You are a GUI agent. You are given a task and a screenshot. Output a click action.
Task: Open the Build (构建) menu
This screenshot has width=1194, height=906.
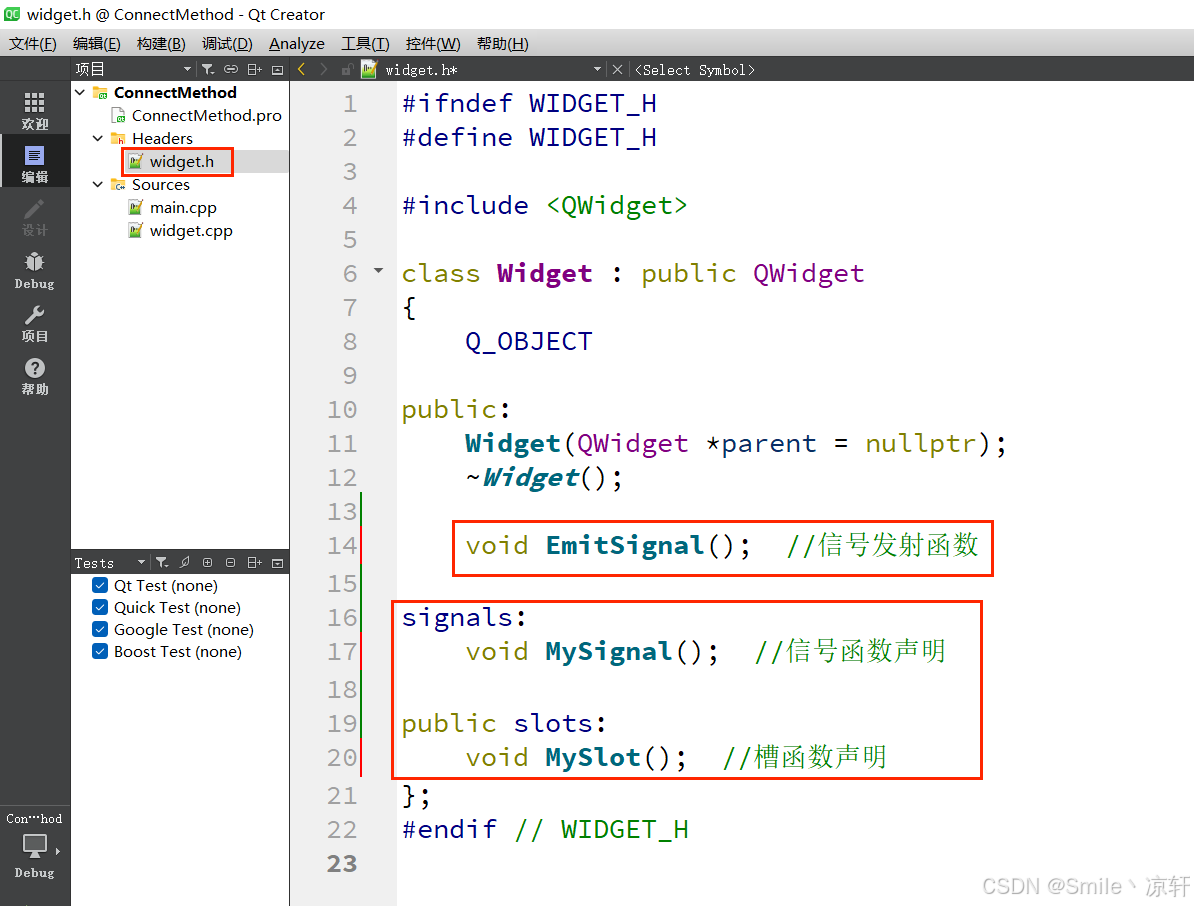coord(161,43)
